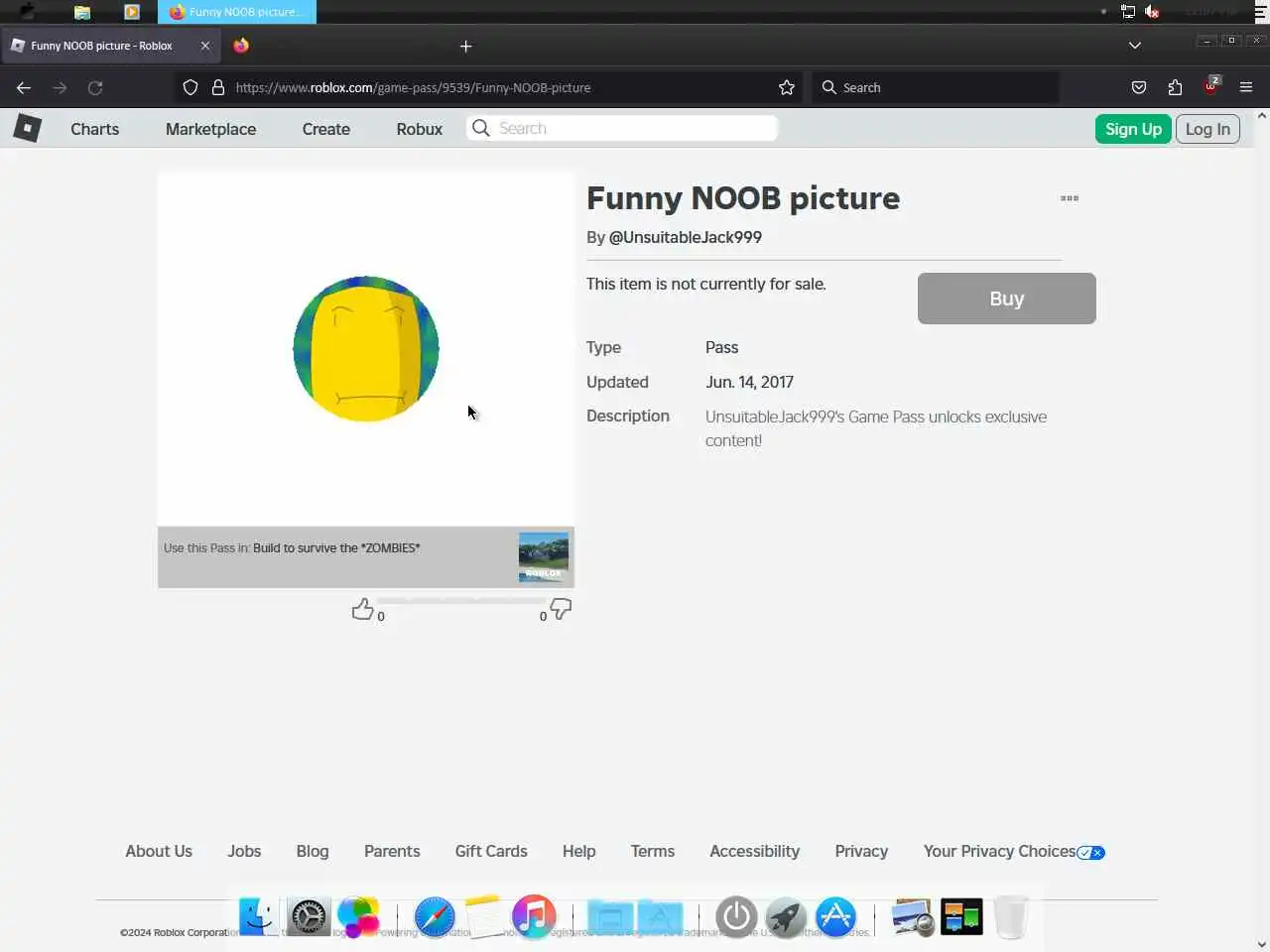This screenshot has height=952, width=1270.
Task: Click the Sign Up button
Action: pyautogui.click(x=1133, y=129)
